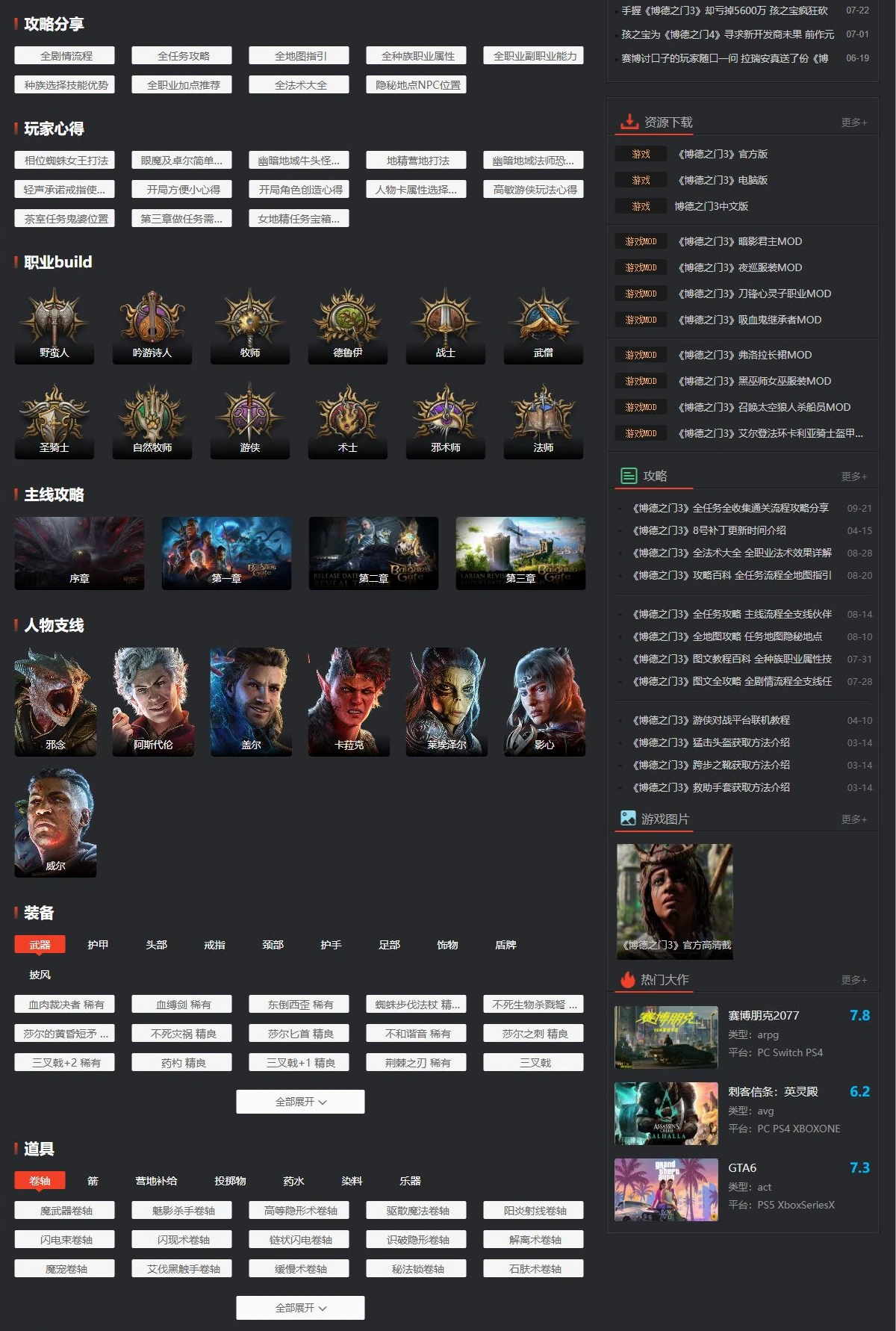
Task: Open the 赛博朋克2077 game cover thumbnail
Action: 666,1037
